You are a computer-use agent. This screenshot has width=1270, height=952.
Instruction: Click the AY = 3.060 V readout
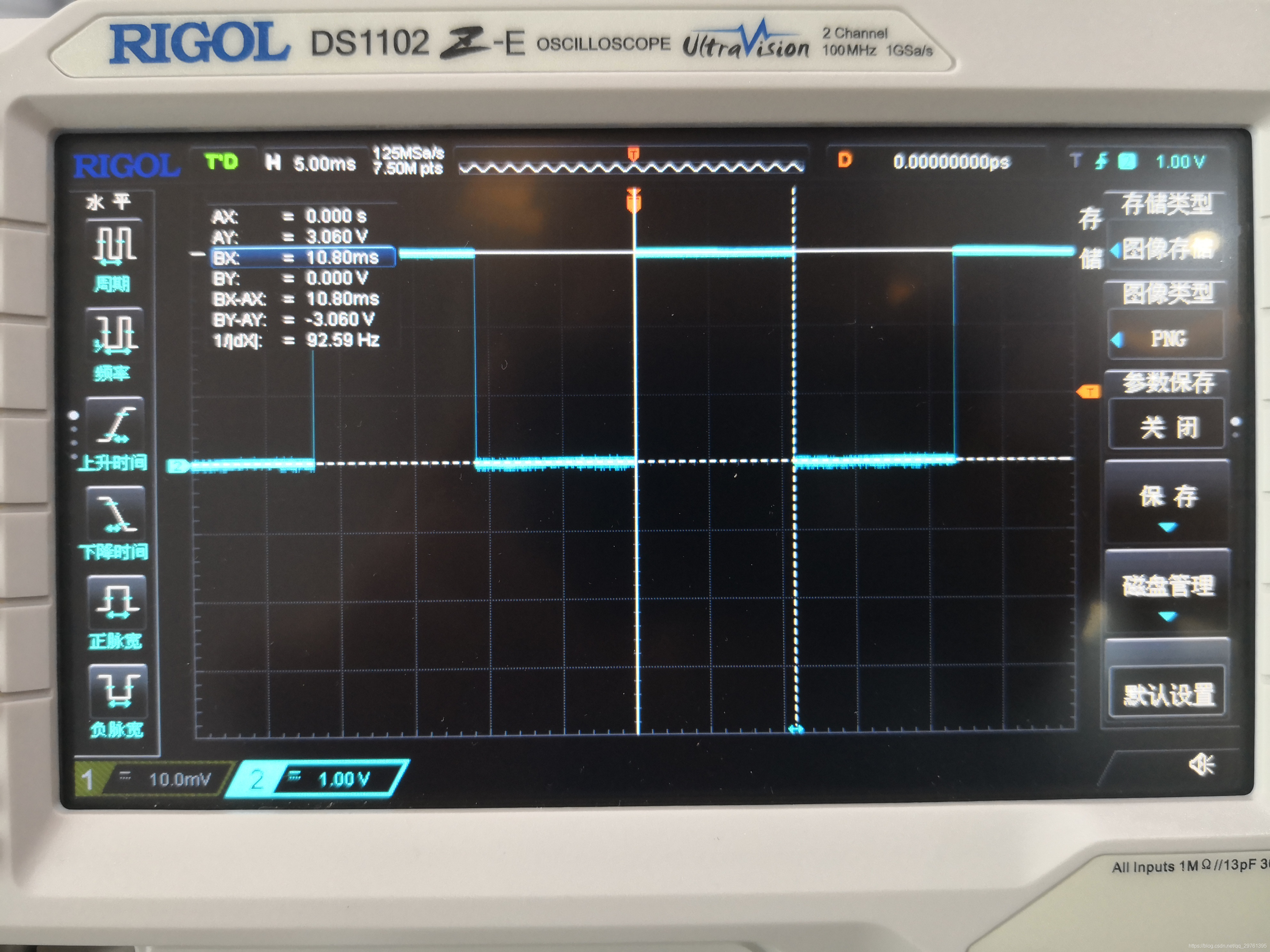coord(290,236)
